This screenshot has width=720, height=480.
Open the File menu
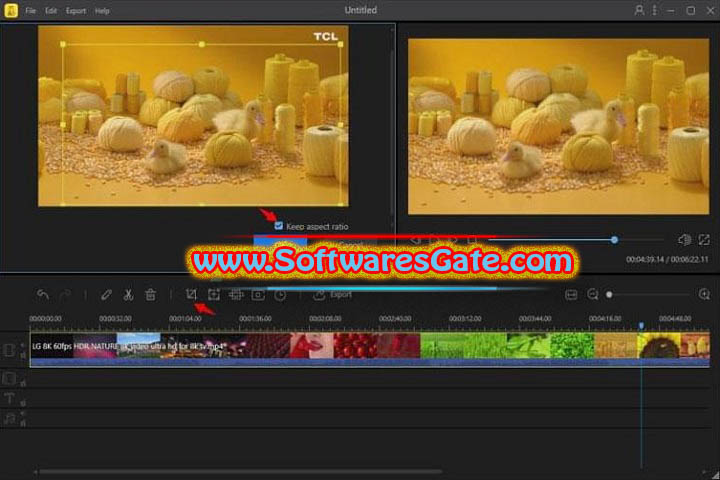30,11
